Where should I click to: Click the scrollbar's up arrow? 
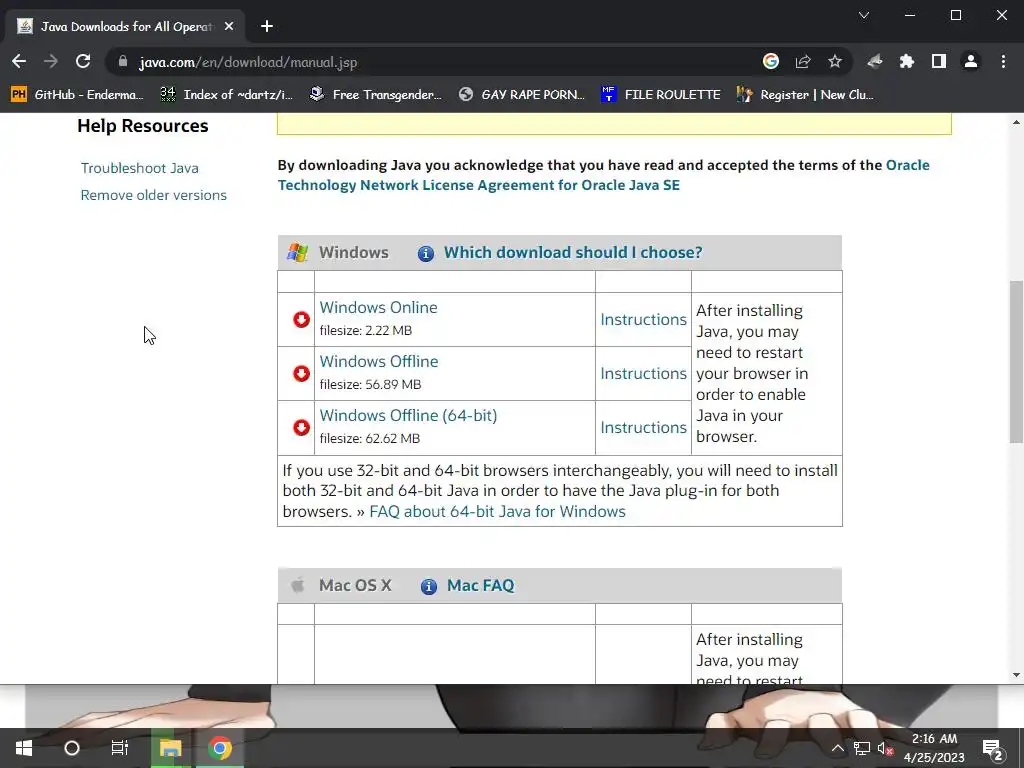pos(1016,122)
